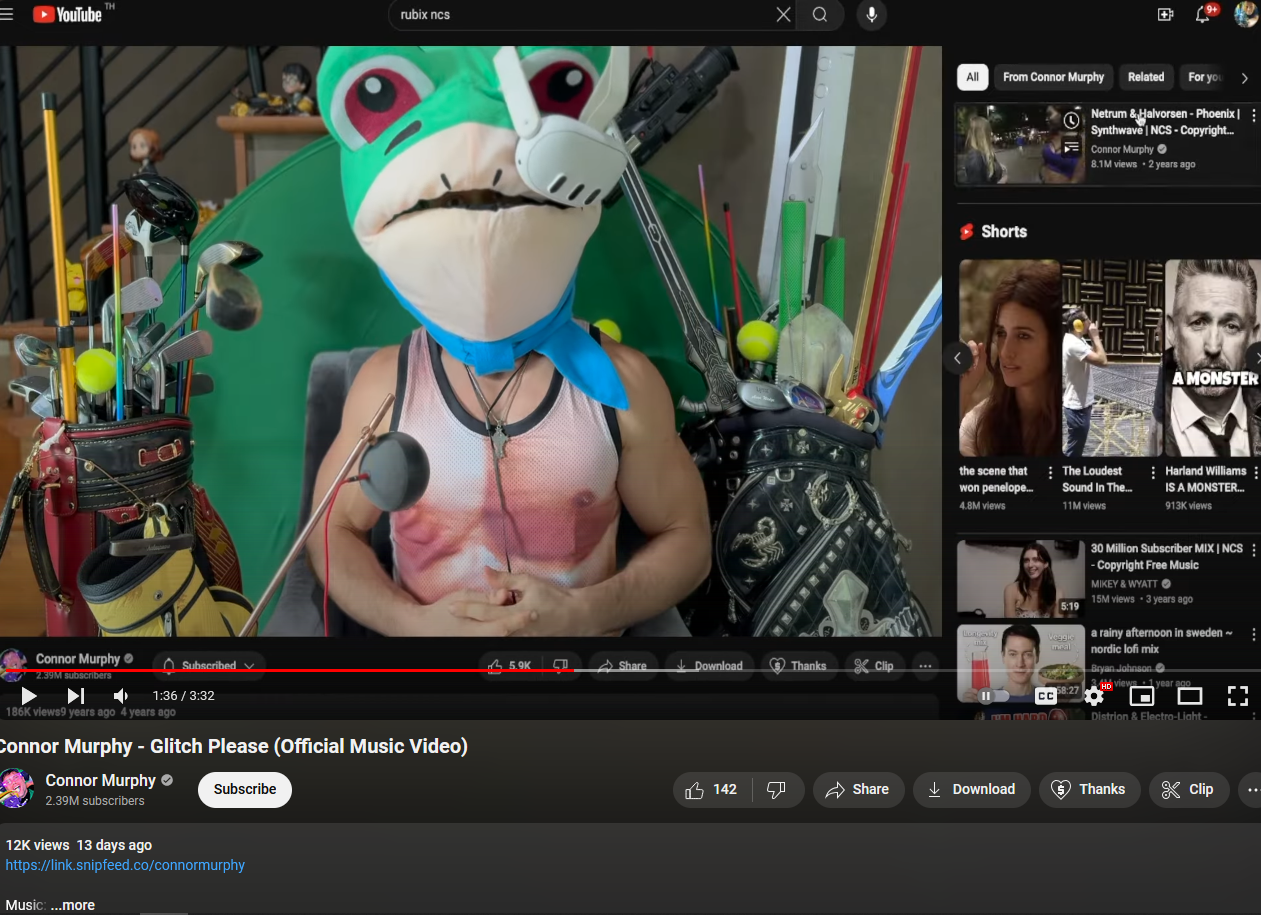Mute the video audio

[x=120, y=695]
